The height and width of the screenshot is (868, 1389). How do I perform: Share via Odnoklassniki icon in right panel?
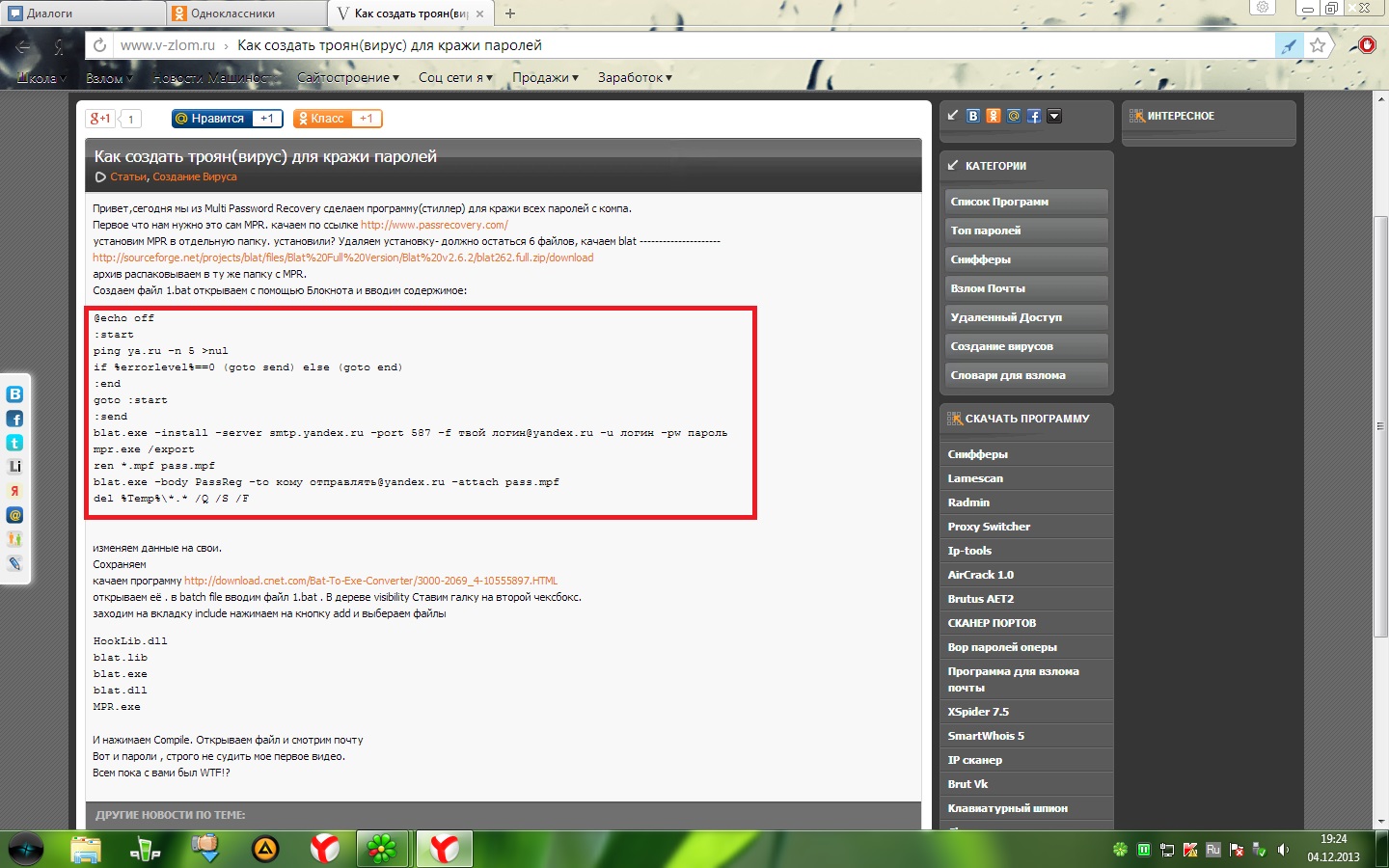tap(994, 116)
